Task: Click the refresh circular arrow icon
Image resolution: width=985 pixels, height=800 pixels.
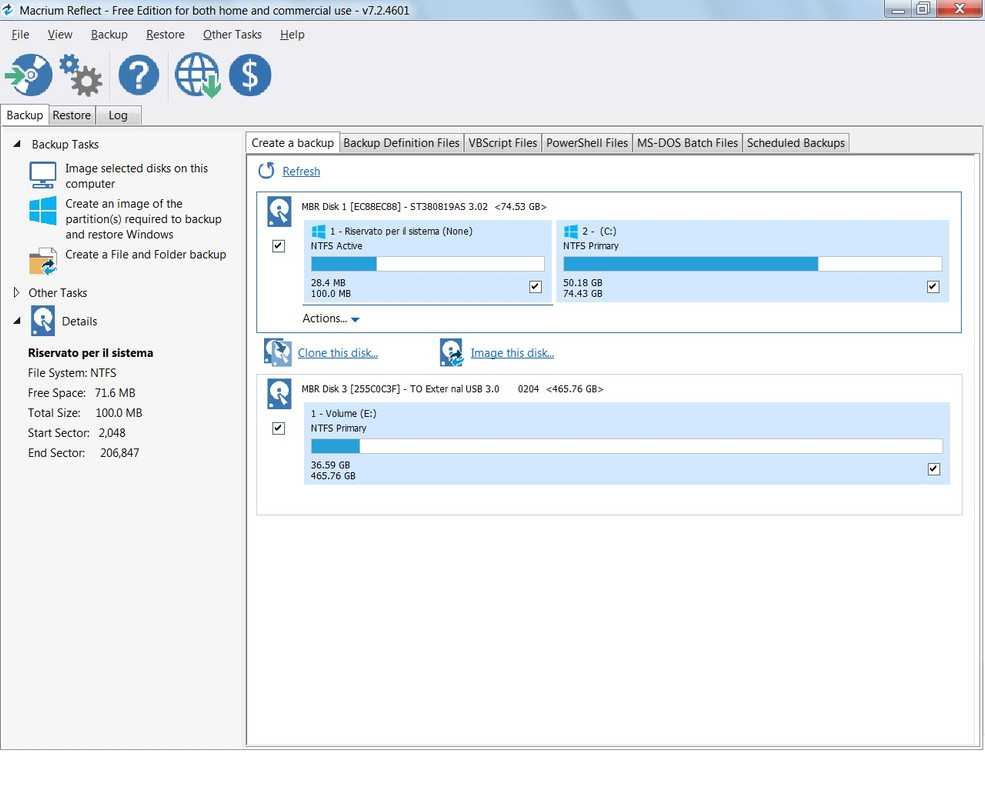Action: click(266, 171)
